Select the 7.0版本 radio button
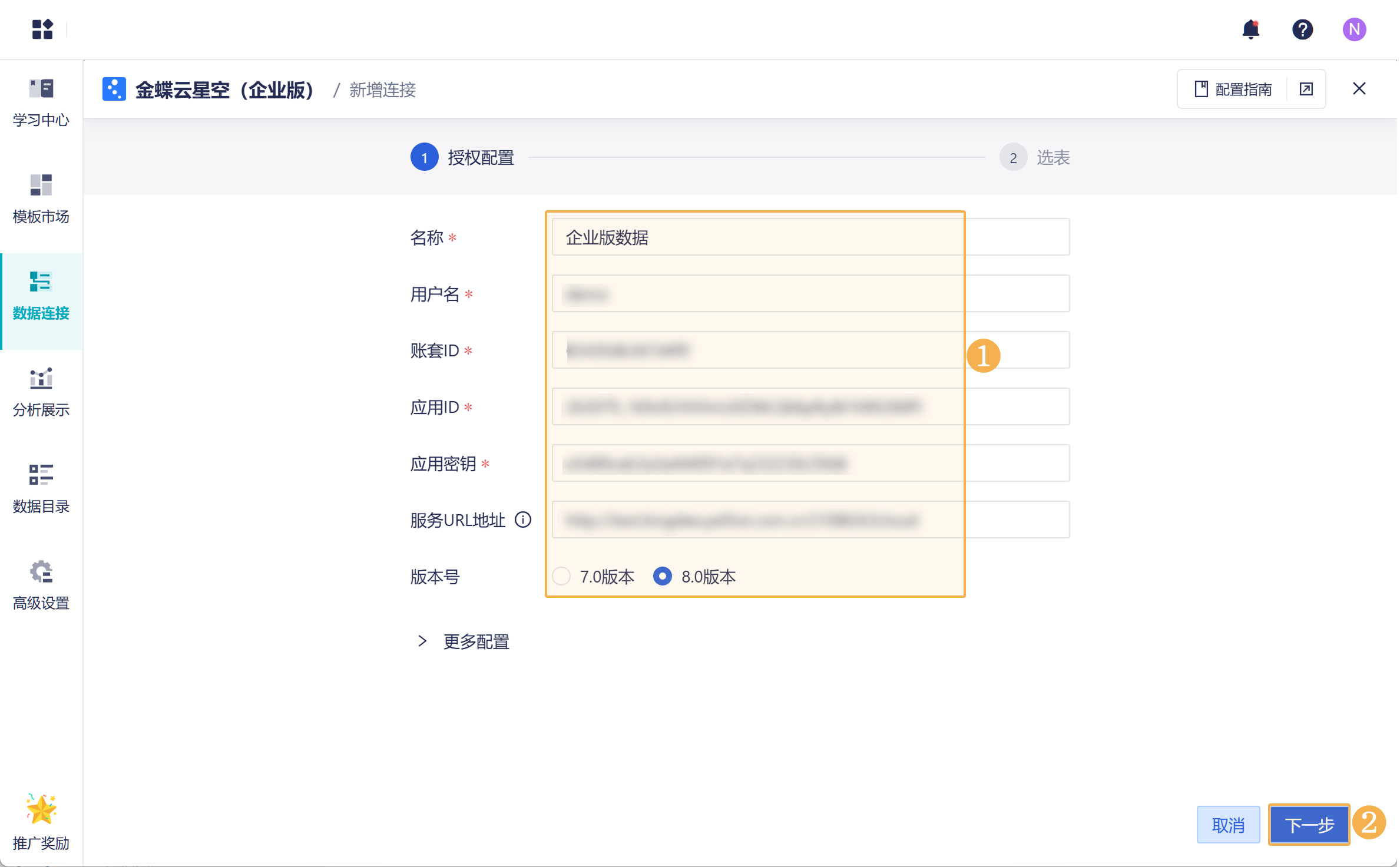This screenshot has width=1400, height=867. pos(561,576)
